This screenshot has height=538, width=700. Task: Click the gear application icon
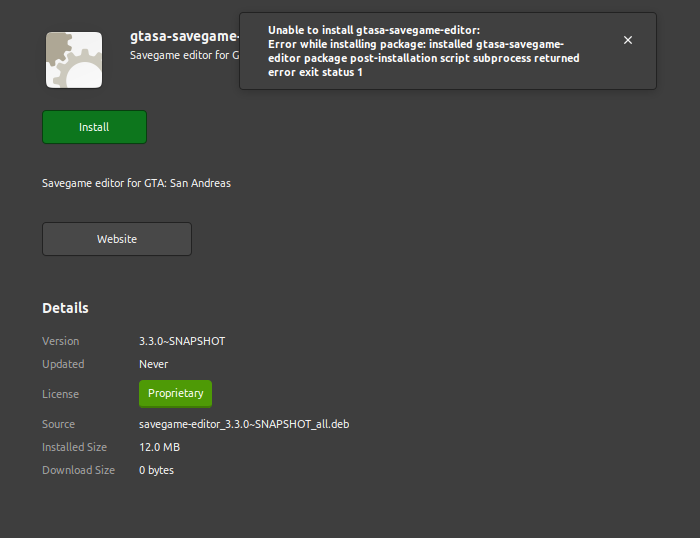74,60
